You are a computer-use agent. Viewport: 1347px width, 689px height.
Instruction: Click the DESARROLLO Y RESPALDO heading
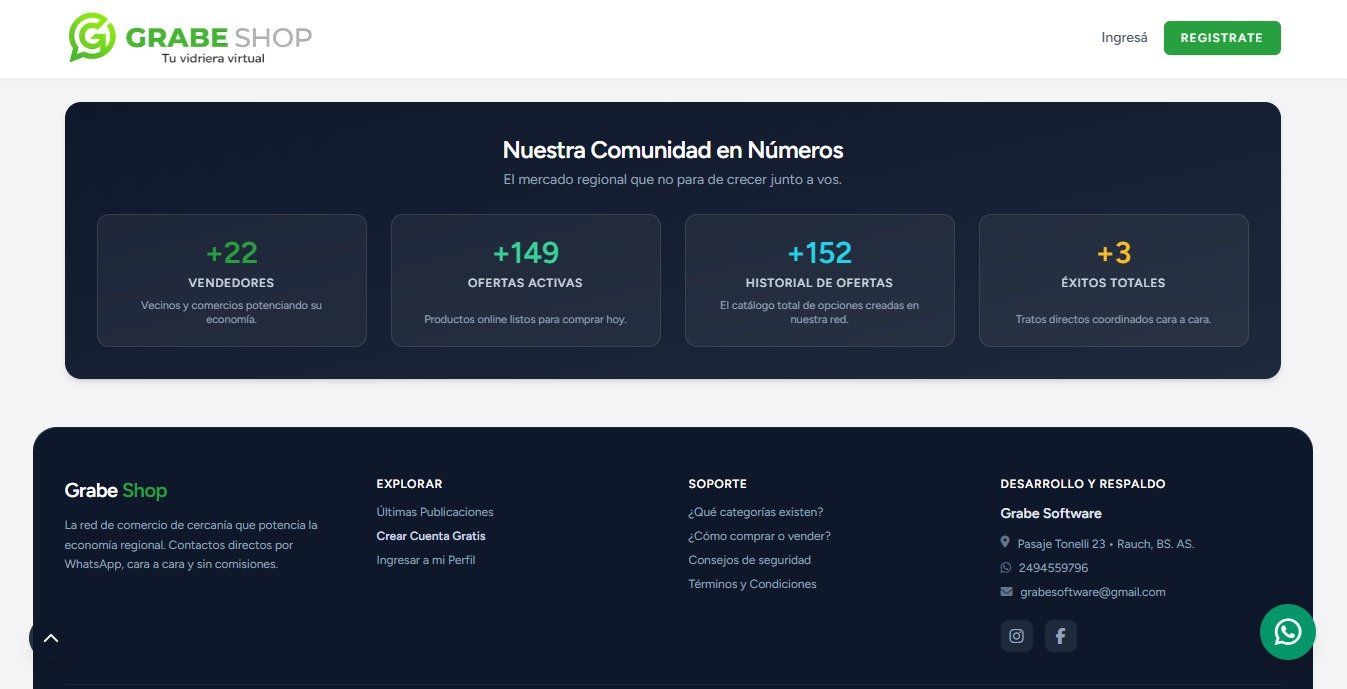click(1083, 484)
